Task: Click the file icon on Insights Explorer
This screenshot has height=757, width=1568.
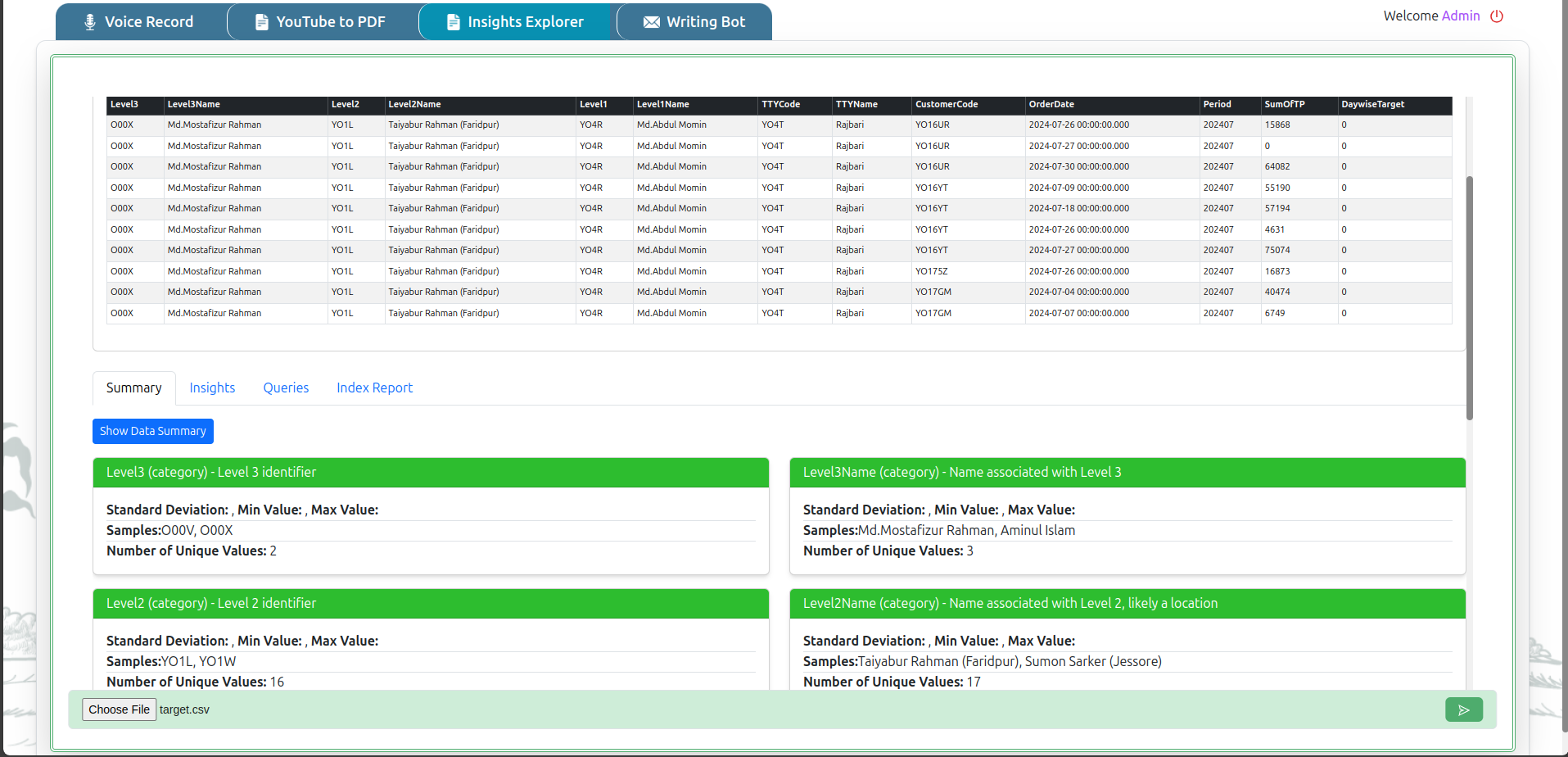Action: tap(453, 22)
